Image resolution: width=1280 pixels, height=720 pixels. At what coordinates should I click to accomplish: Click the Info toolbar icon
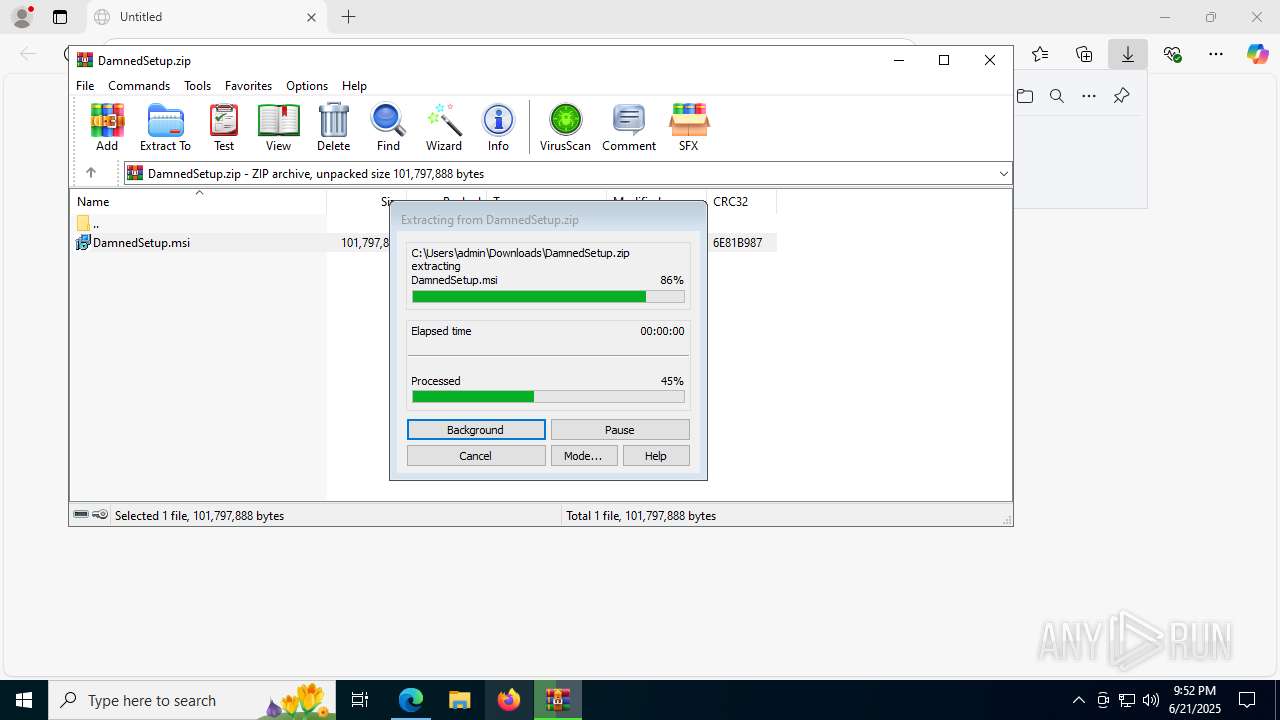(x=498, y=127)
